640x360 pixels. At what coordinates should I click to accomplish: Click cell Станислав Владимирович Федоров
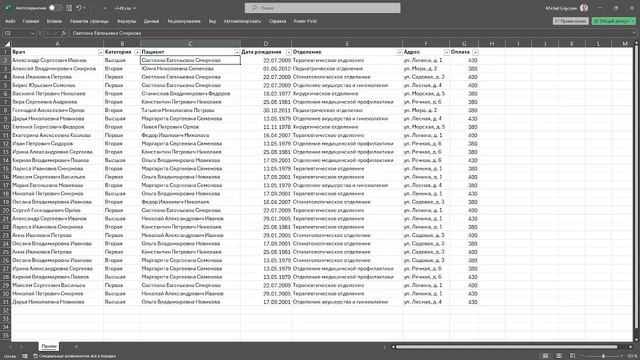coord(190,93)
